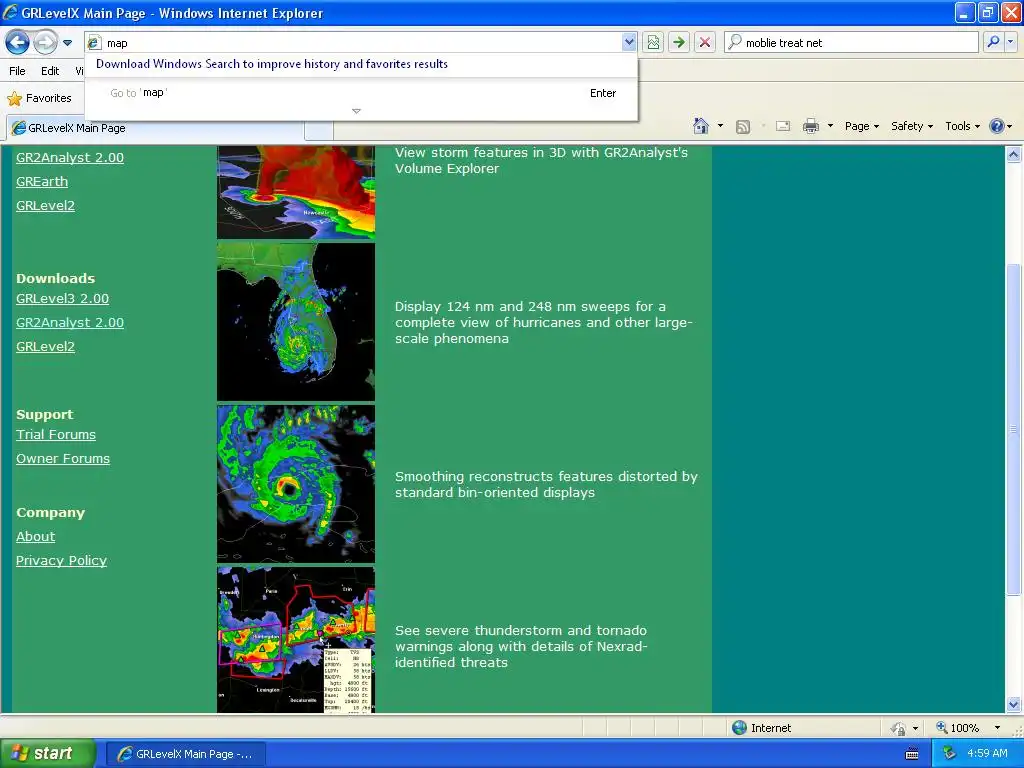The width and height of the screenshot is (1024, 768).
Task: Click the Protected Mode status icon
Action: tap(899, 728)
